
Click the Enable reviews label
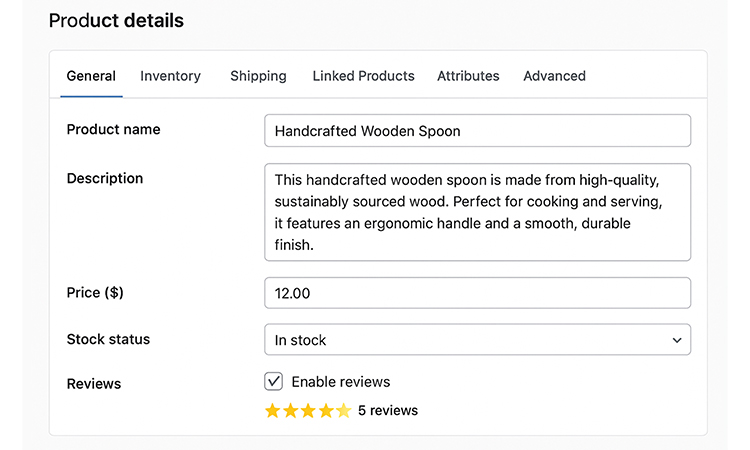(x=340, y=382)
